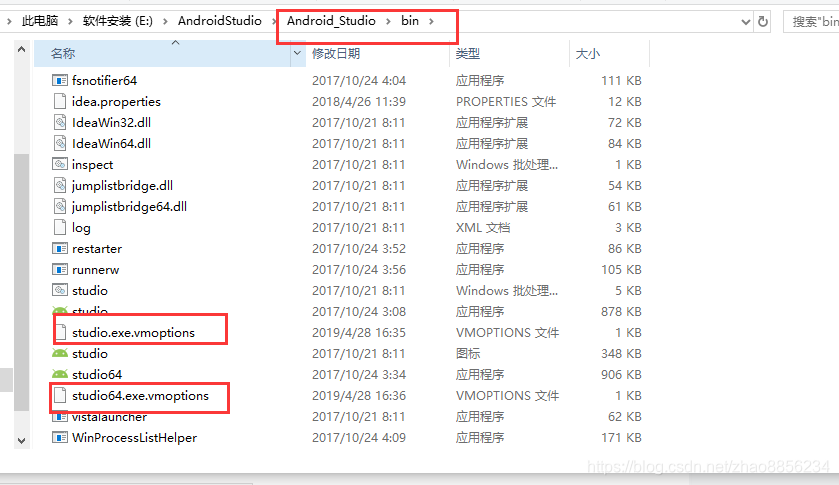Click the IdeaWin32.dll file icon

point(60,122)
